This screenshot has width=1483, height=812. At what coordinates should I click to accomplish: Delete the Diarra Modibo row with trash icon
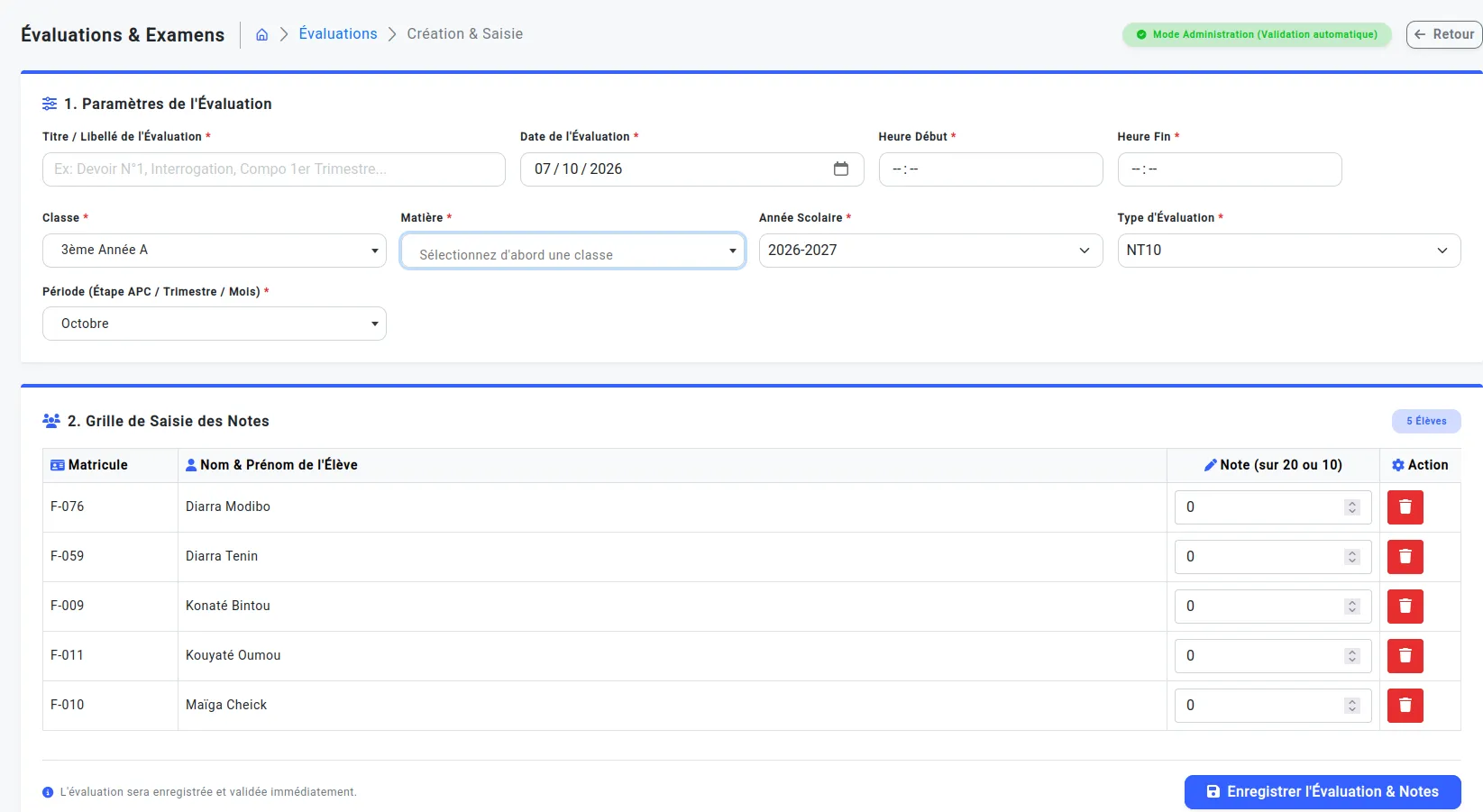tap(1405, 507)
